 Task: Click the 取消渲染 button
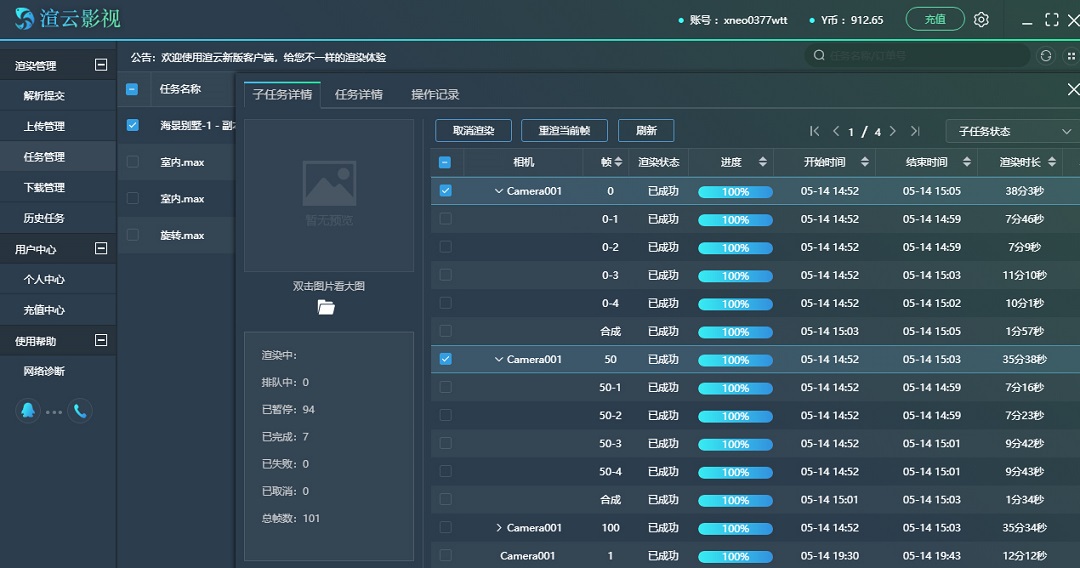pos(473,131)
